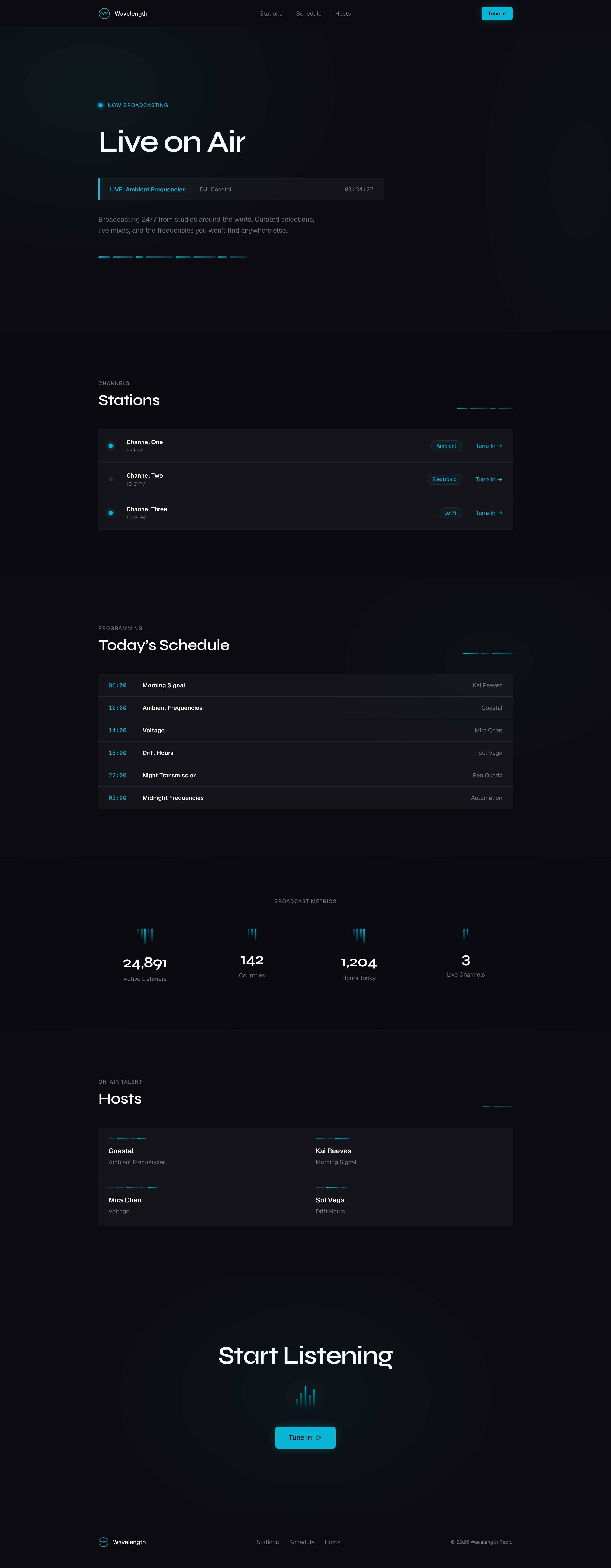Click Channel Three live status dot

111,512
